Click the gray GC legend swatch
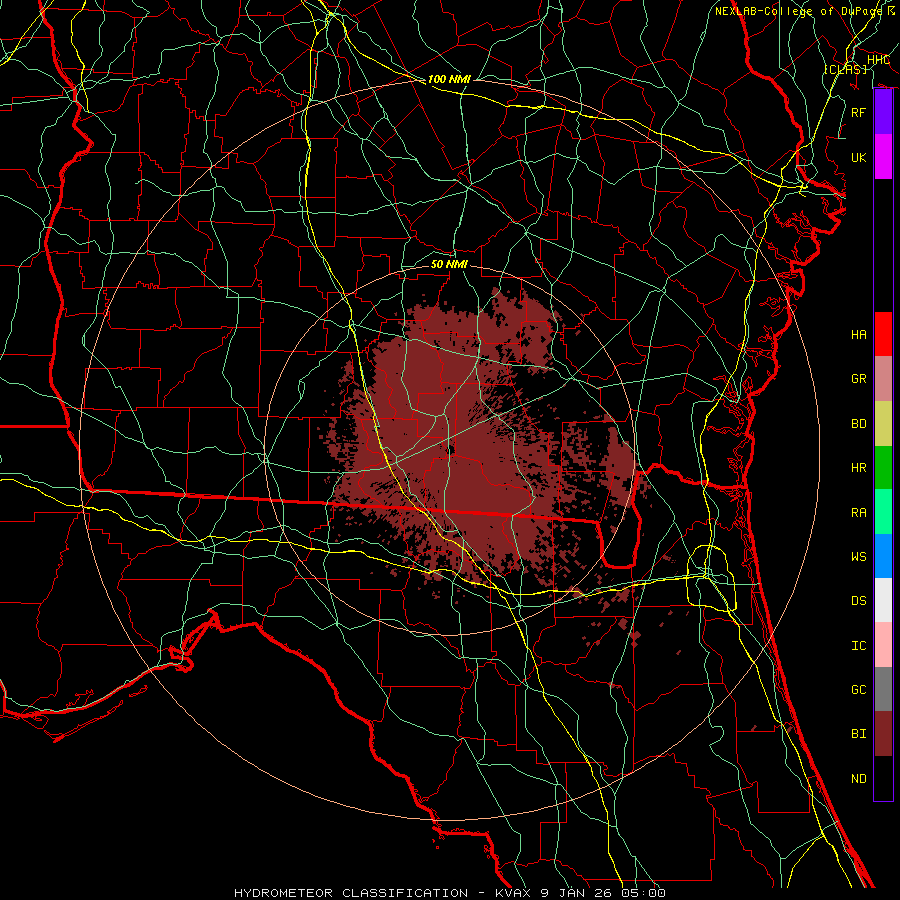The image size is (900, 900). (883, 689)
